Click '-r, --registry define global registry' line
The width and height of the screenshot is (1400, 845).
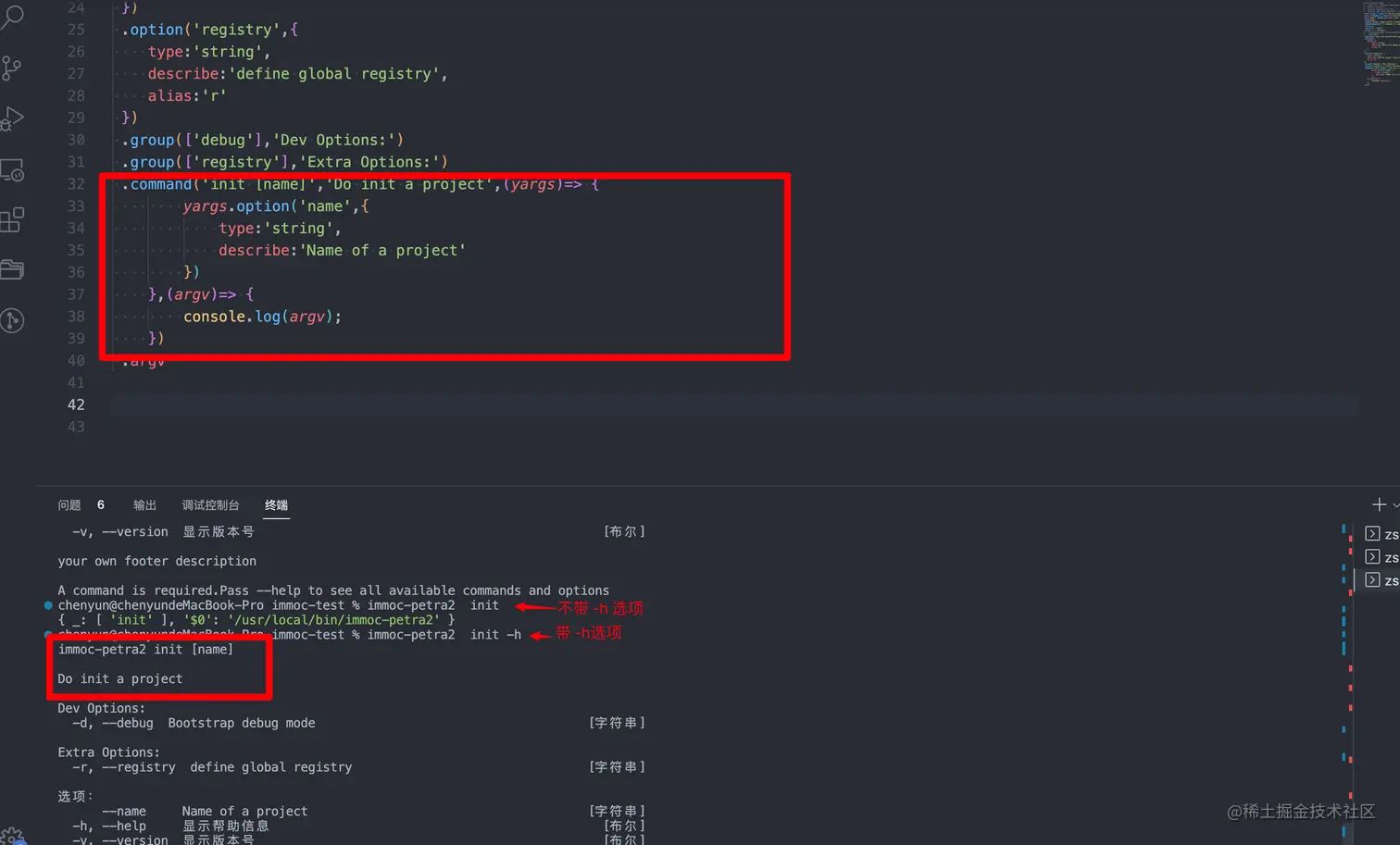pos(212,767)
